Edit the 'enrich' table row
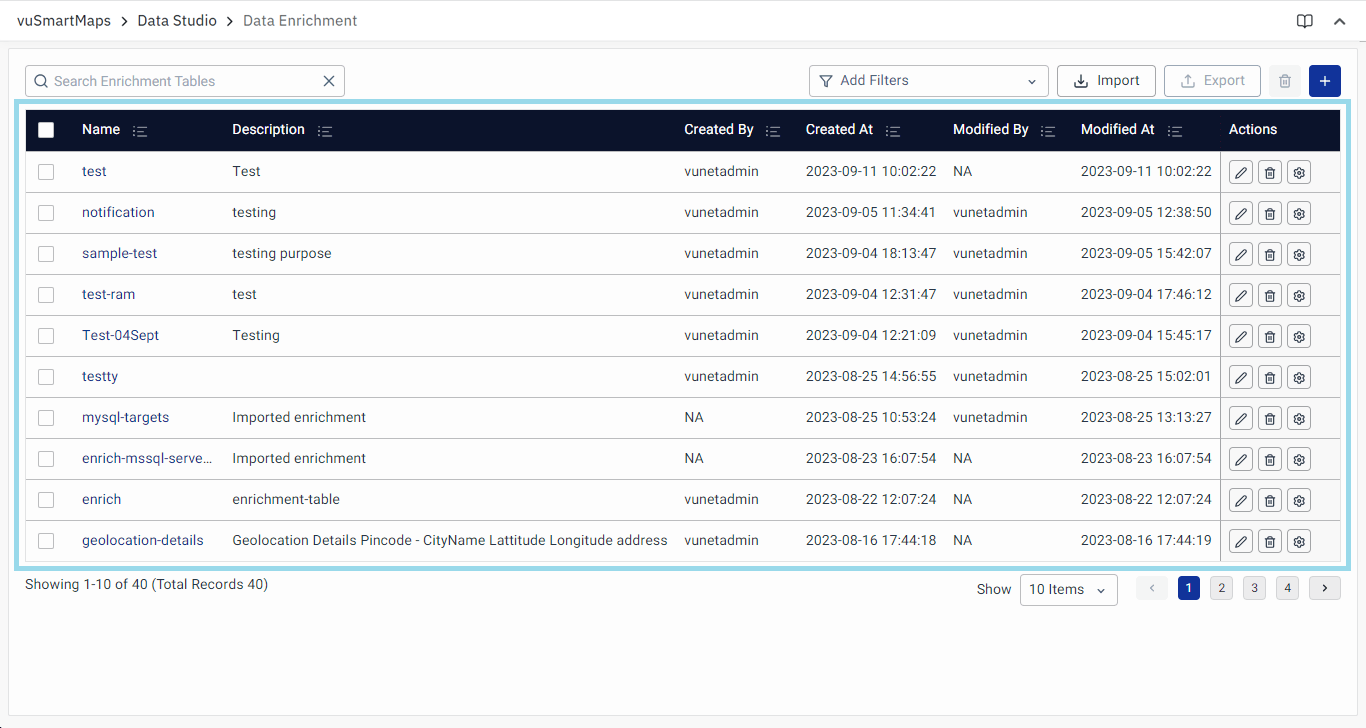The image size is (1366, 728). pyautogui.click(x=1240, y=500)
